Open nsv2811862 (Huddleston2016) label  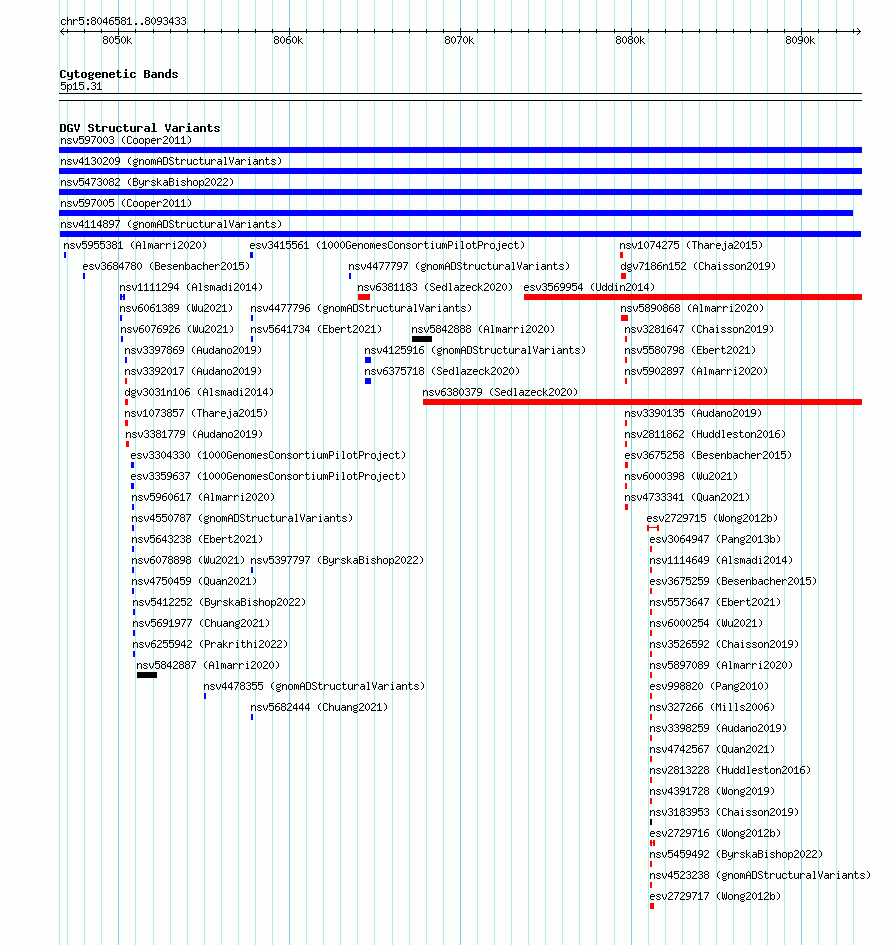pos(706,435)
